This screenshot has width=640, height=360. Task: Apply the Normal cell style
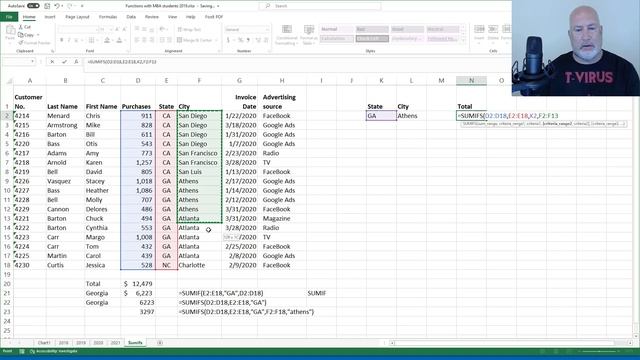pos(336,29)
